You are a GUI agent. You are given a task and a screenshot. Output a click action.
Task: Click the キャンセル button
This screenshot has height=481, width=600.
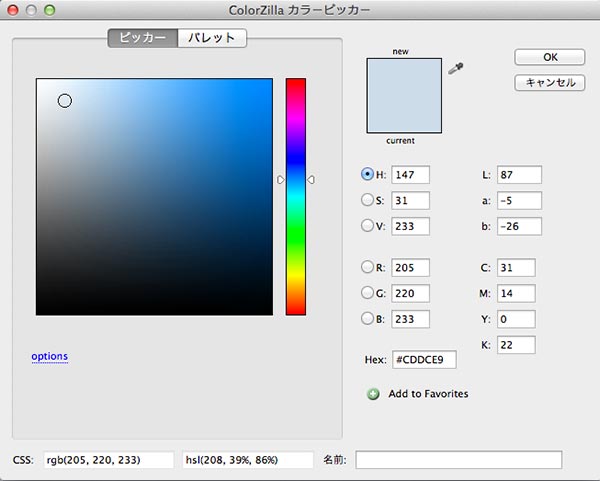(x=549, y=83)
